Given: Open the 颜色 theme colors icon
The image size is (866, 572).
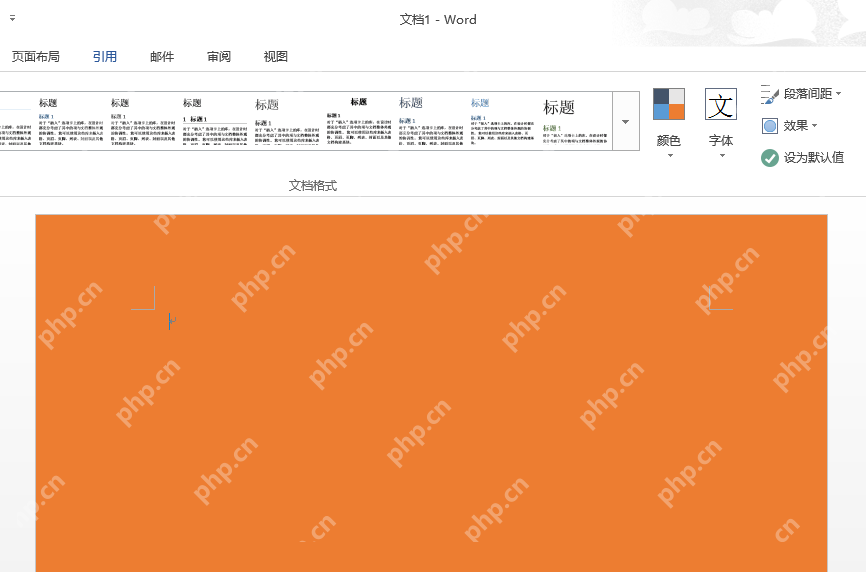Looking at the screenshot, I should pyautogui.click(x=668, y=104).
